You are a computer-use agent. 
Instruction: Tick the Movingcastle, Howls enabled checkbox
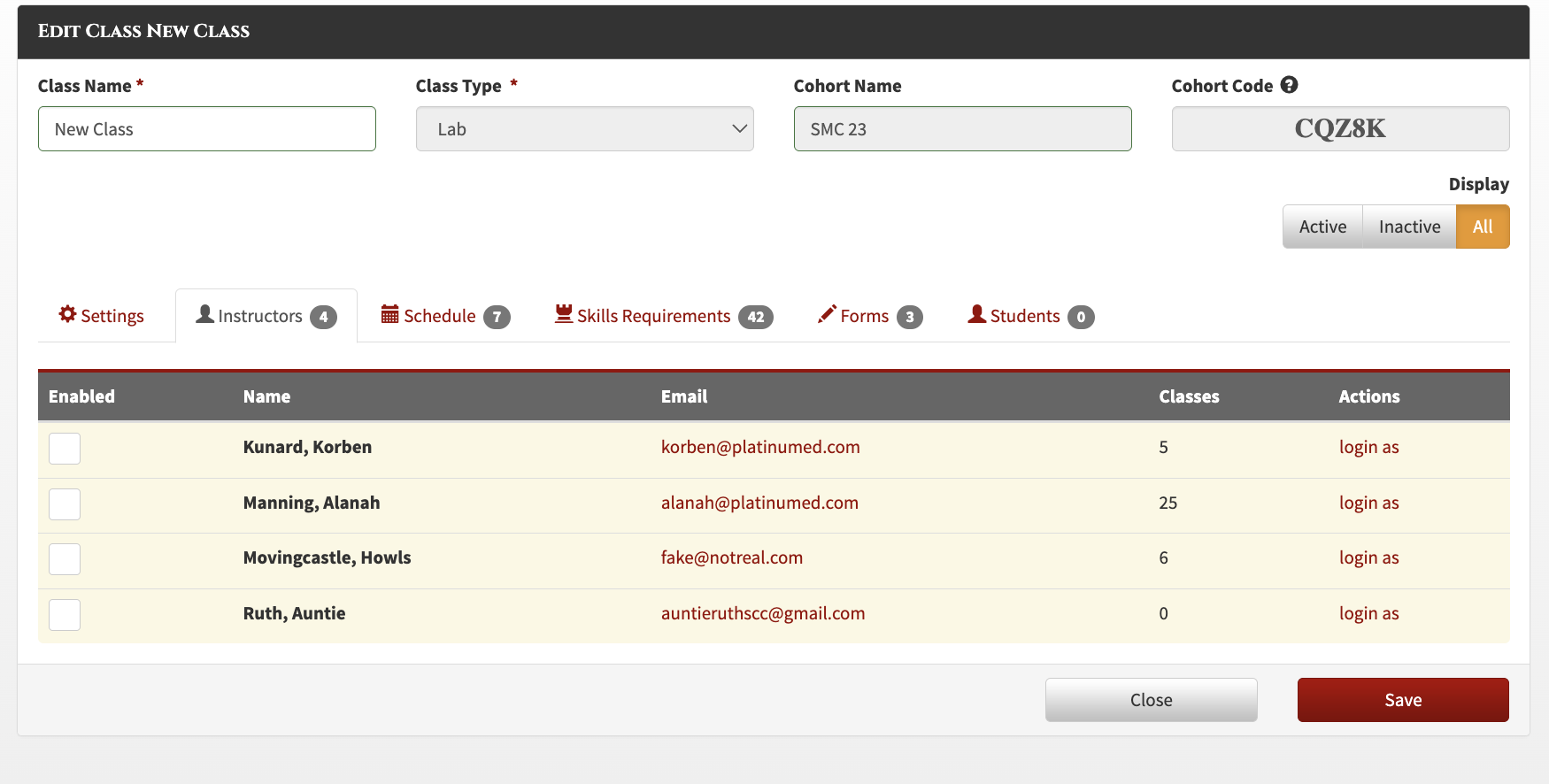point(65,559)
